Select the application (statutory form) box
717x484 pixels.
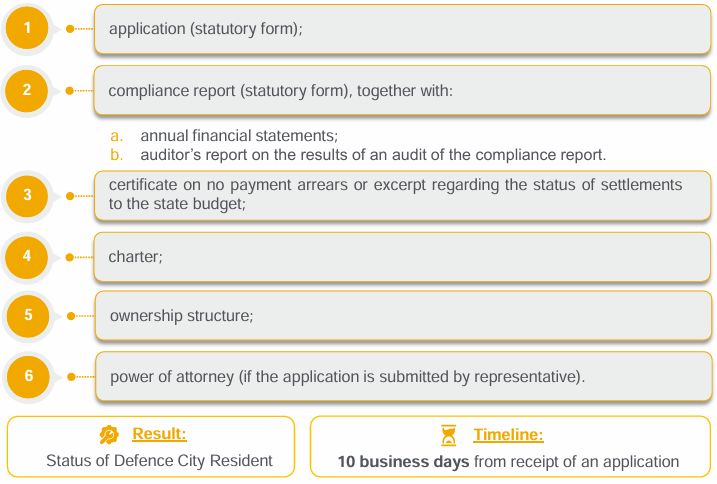point(402,29)
